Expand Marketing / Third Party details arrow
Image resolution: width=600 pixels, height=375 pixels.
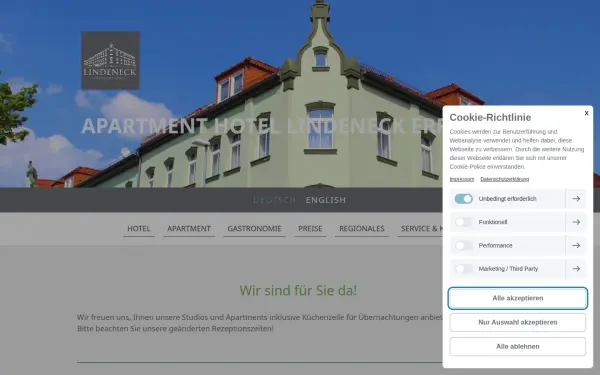click(576, 269)
